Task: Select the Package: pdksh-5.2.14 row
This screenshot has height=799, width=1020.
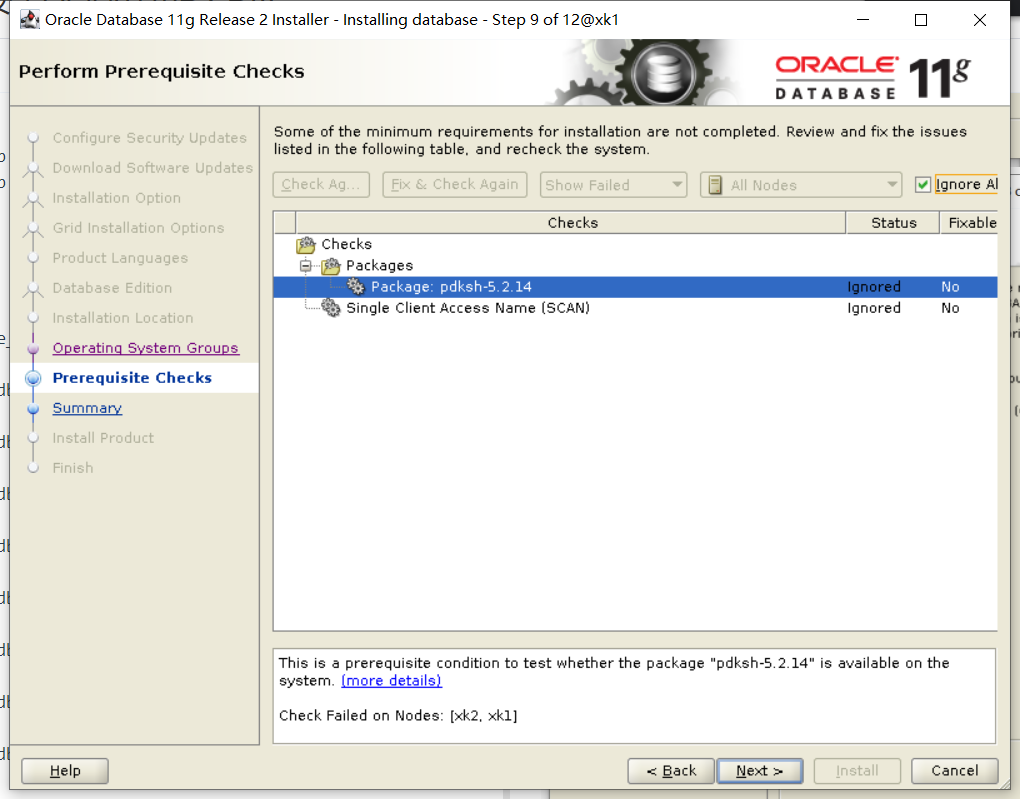Action: point(636,287)
